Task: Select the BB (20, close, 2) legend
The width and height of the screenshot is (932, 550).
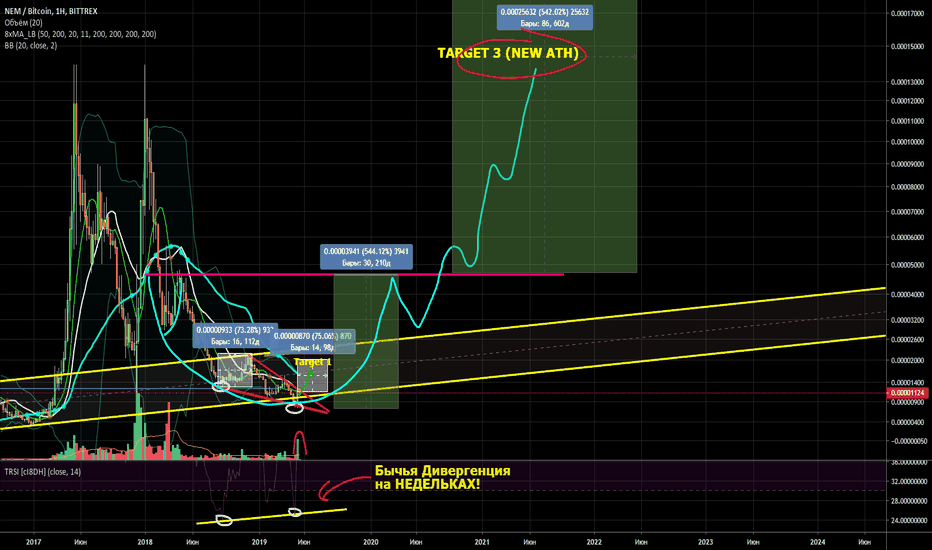Action: click(31, 46)
